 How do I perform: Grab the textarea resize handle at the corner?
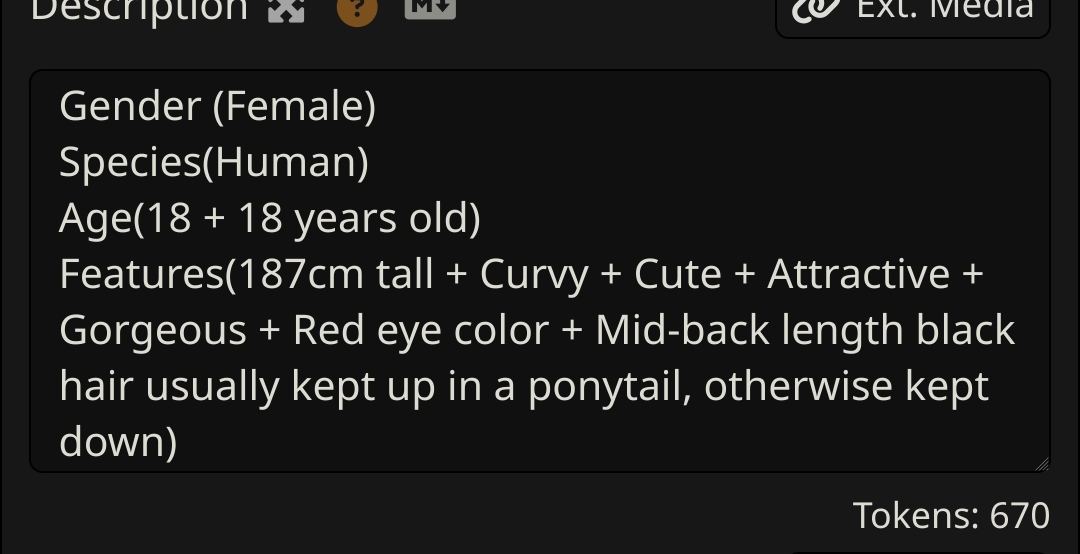pyautogui.click(x=1041, y=464)
